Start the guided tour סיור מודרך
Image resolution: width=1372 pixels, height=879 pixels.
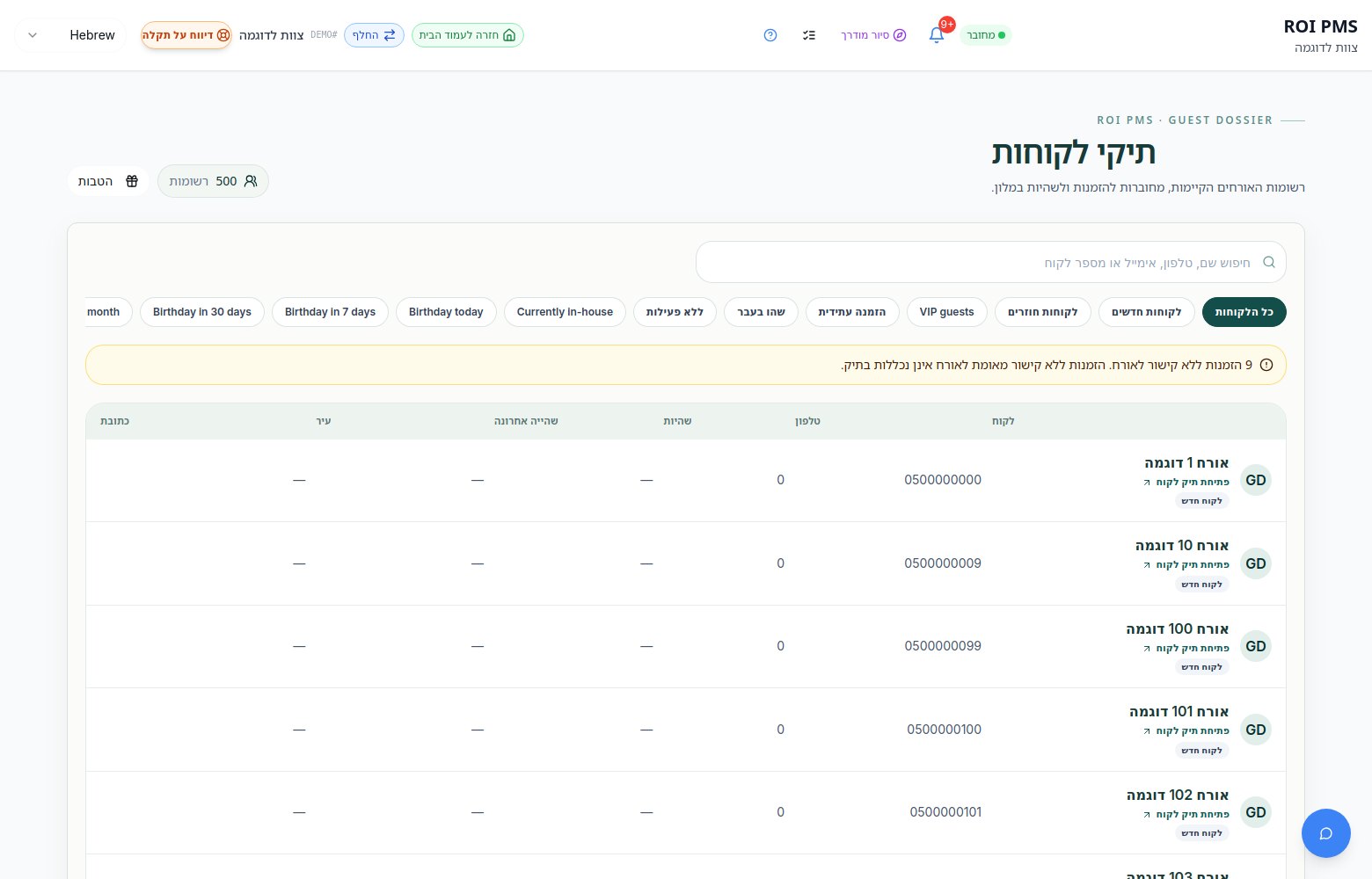point(873,35)
